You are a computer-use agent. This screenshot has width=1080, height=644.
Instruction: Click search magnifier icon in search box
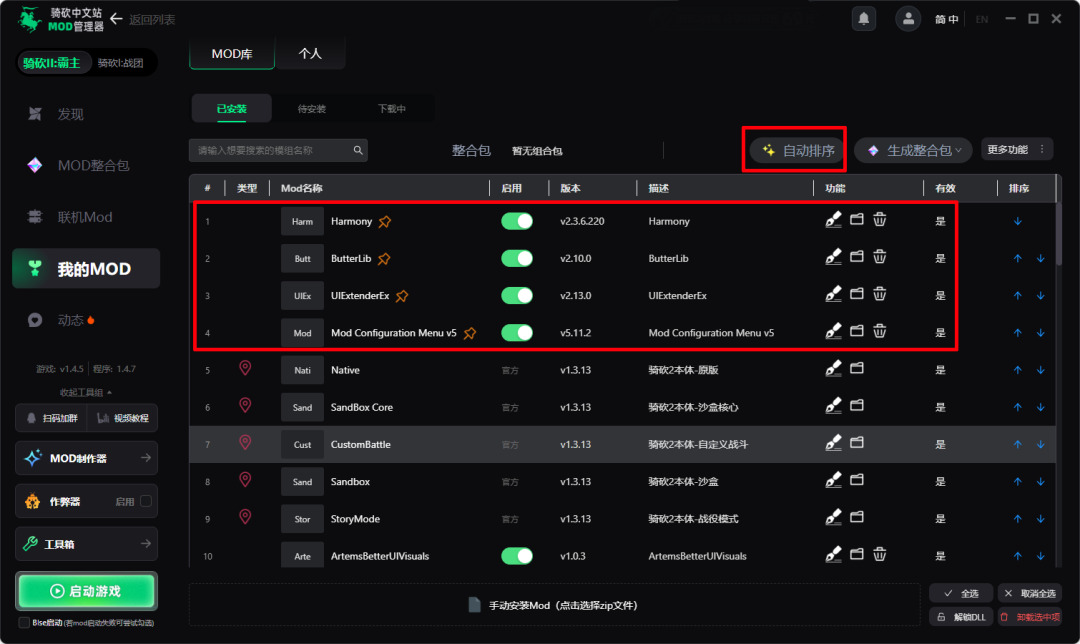pos(358,150)
